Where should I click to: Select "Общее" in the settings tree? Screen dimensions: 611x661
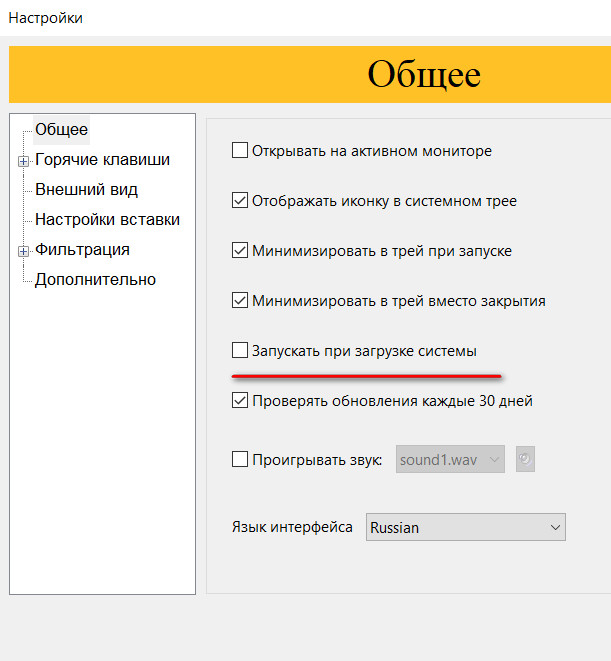click(x=61, y=129)
